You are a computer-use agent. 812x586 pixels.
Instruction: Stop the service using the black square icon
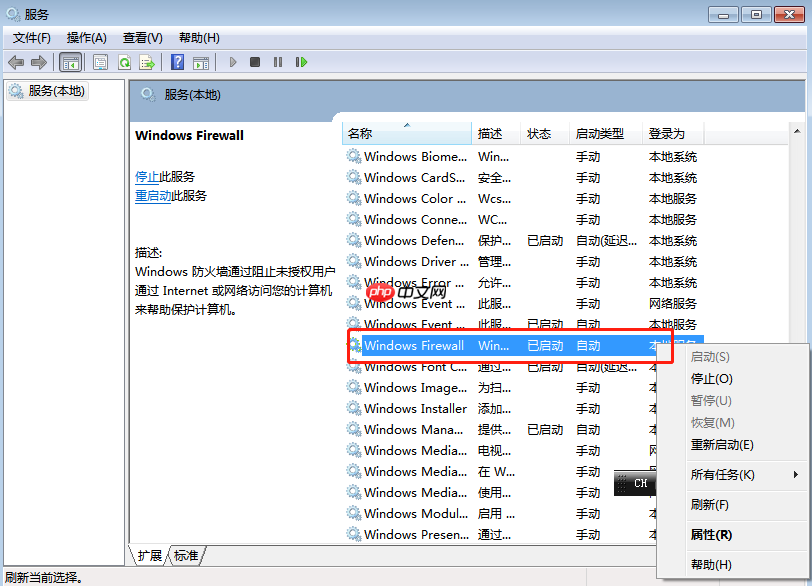pos(254,61)
